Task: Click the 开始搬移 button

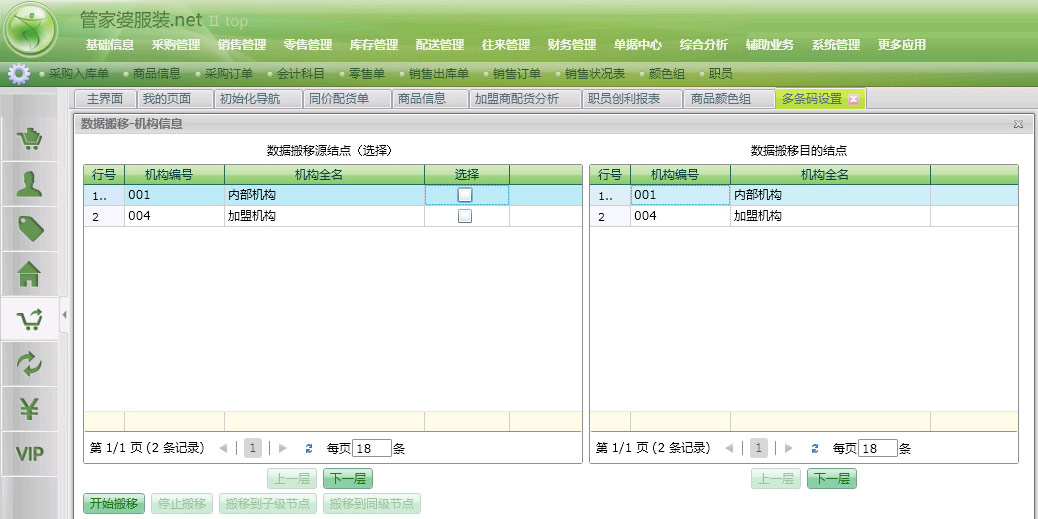Action: pos(115,503)
